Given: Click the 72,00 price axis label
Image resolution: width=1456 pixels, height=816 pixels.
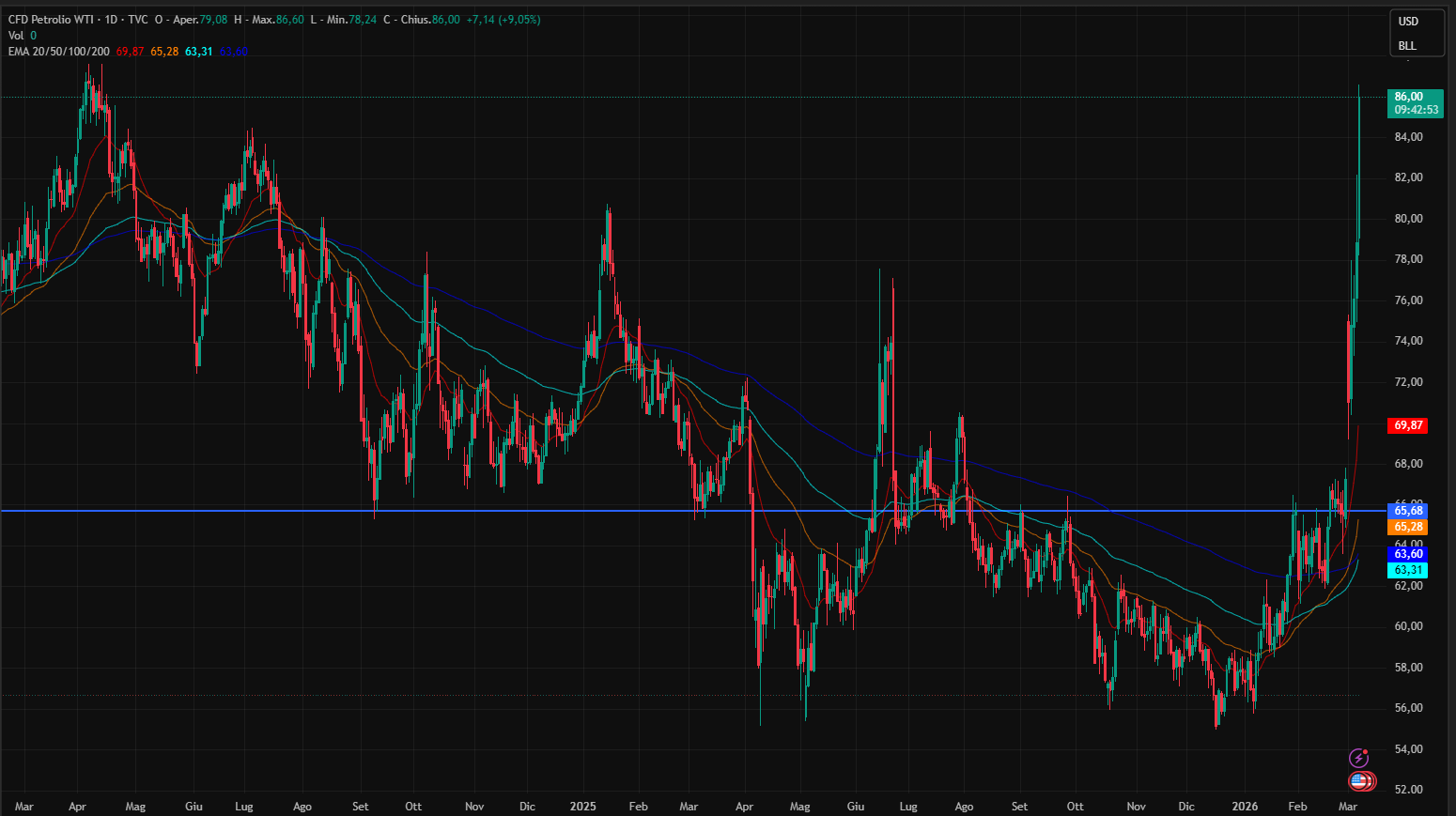Looking at the screenshot, I should tap(1408, 382).
